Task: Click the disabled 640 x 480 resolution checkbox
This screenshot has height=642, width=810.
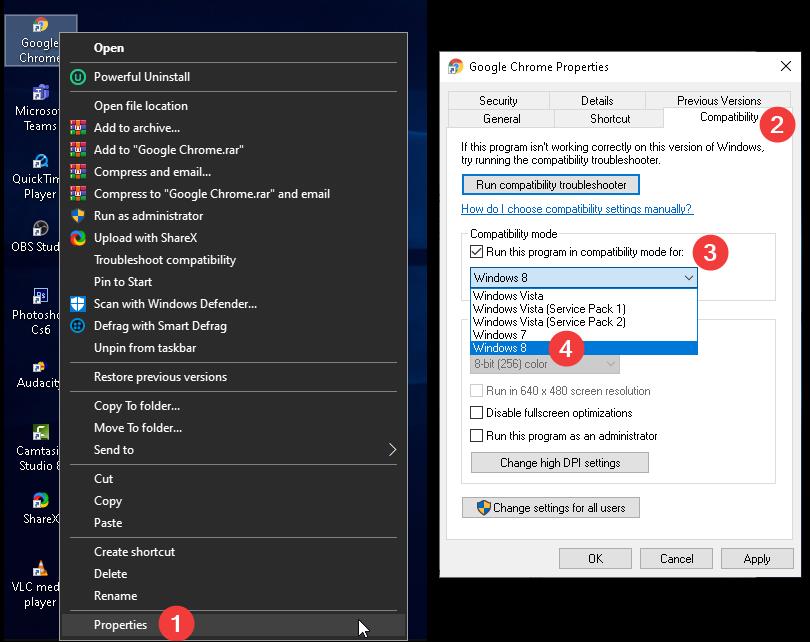Action: (476, 390)
